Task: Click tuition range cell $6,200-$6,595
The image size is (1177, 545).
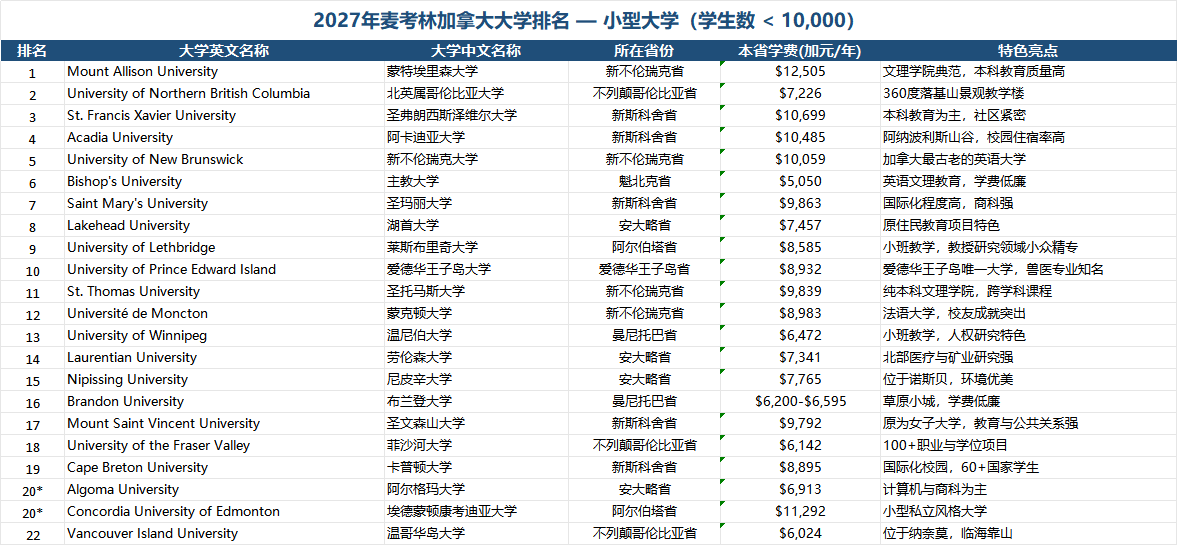Action: point(799,402)
